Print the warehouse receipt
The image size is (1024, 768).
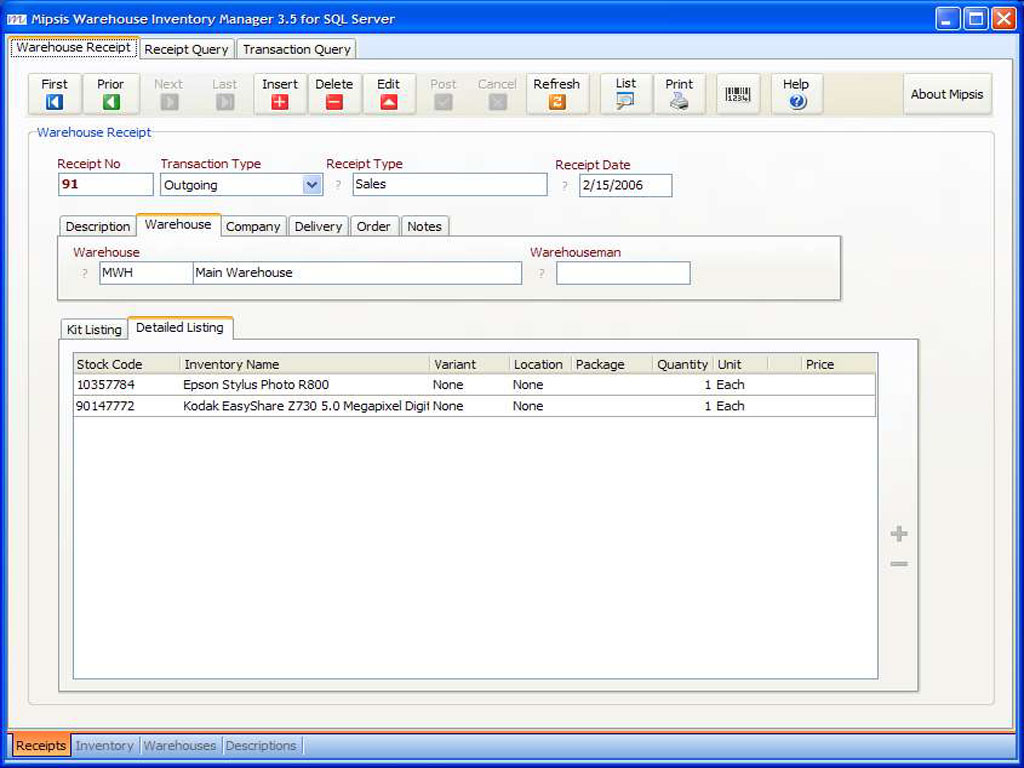[x=679, y=94]
